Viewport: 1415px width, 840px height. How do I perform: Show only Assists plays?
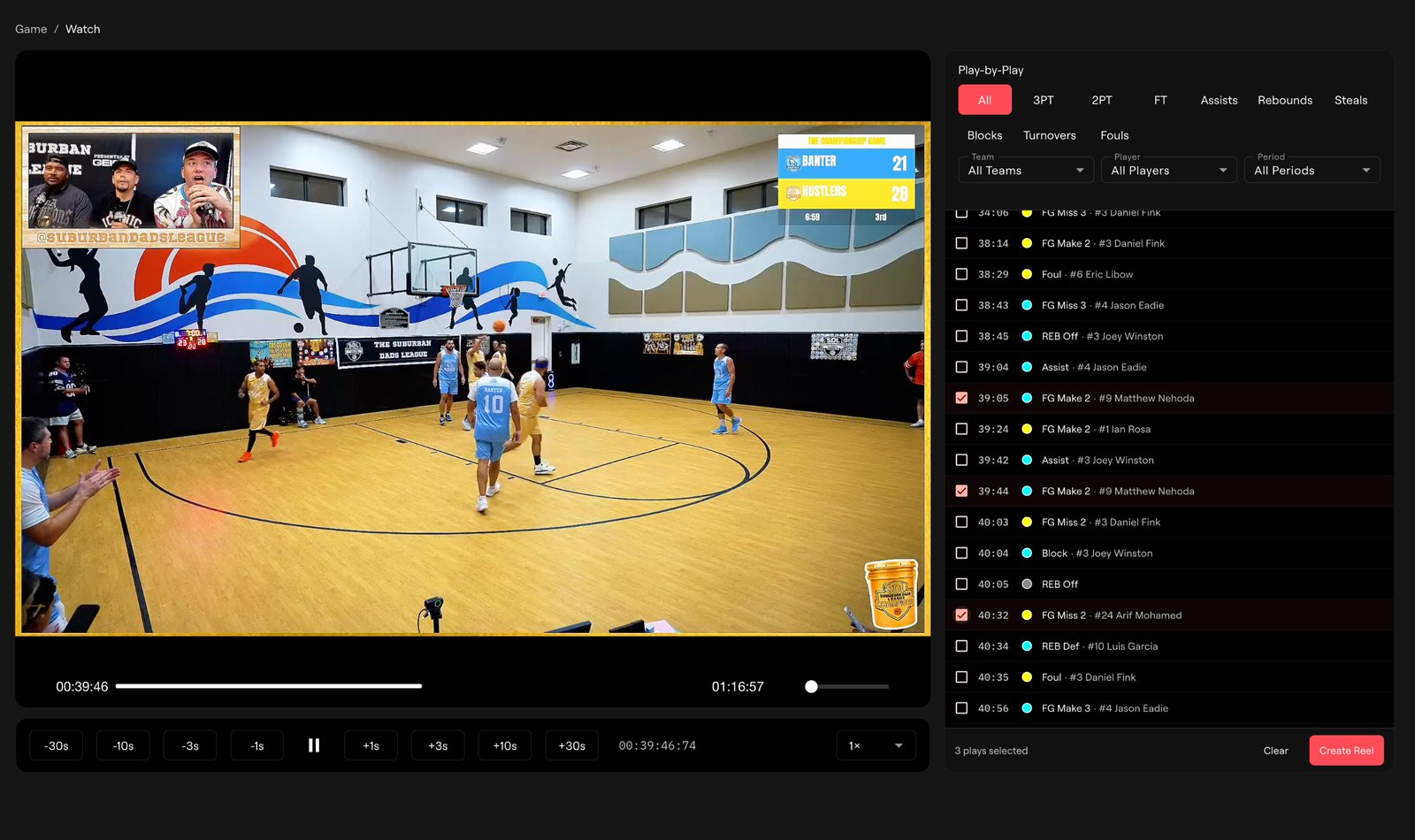coord(1219,100)
